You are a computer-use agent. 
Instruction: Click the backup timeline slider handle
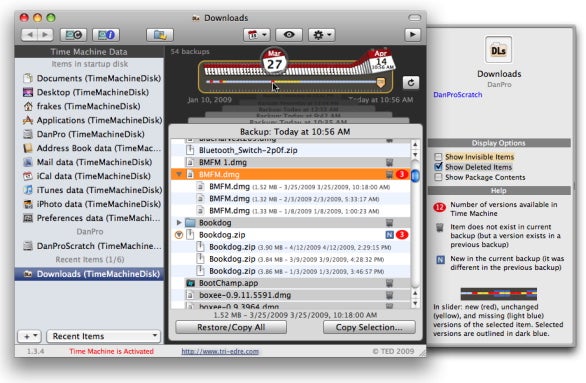(380, 82)
